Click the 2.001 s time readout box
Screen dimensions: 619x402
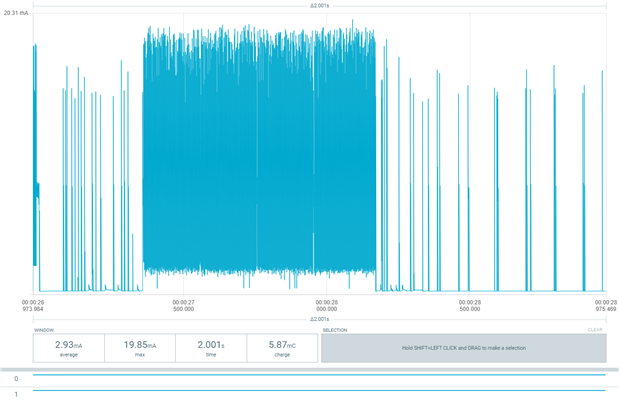[211, 348]
